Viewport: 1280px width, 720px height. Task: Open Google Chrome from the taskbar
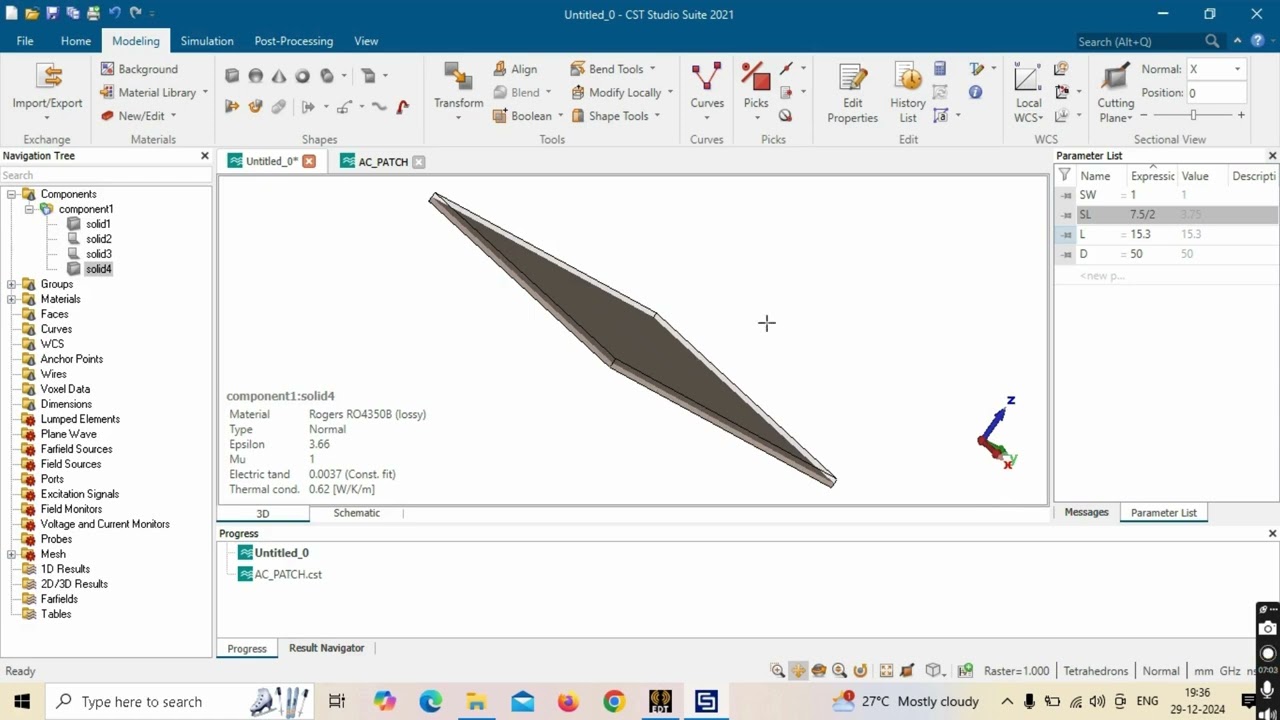click(x=613, y=701)
